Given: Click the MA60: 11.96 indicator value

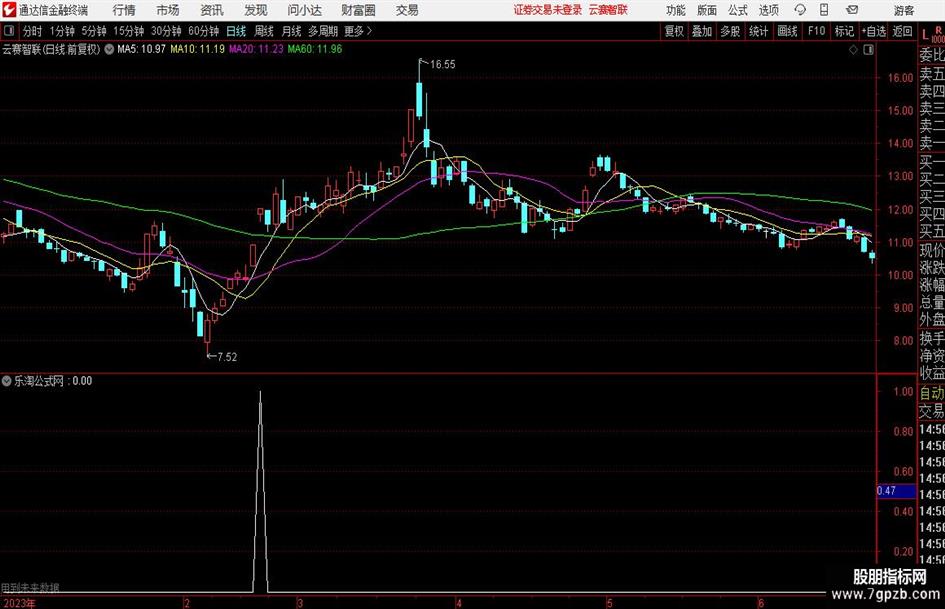Looking at the screenshot, I should pos(315,49).
